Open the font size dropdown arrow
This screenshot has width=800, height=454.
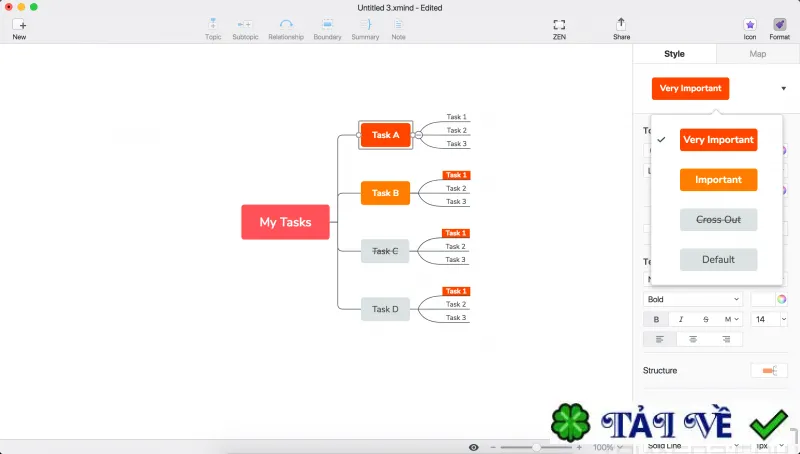[784, 319]
